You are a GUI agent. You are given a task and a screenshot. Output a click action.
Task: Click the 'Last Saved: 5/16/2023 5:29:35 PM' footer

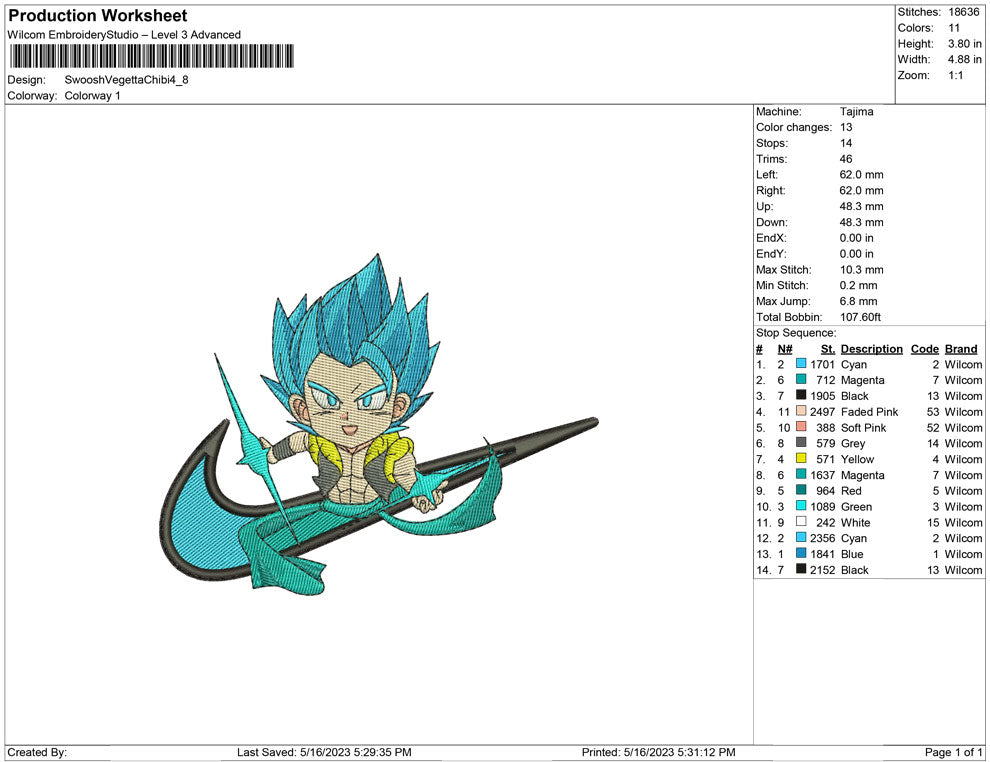pos(325,752)
